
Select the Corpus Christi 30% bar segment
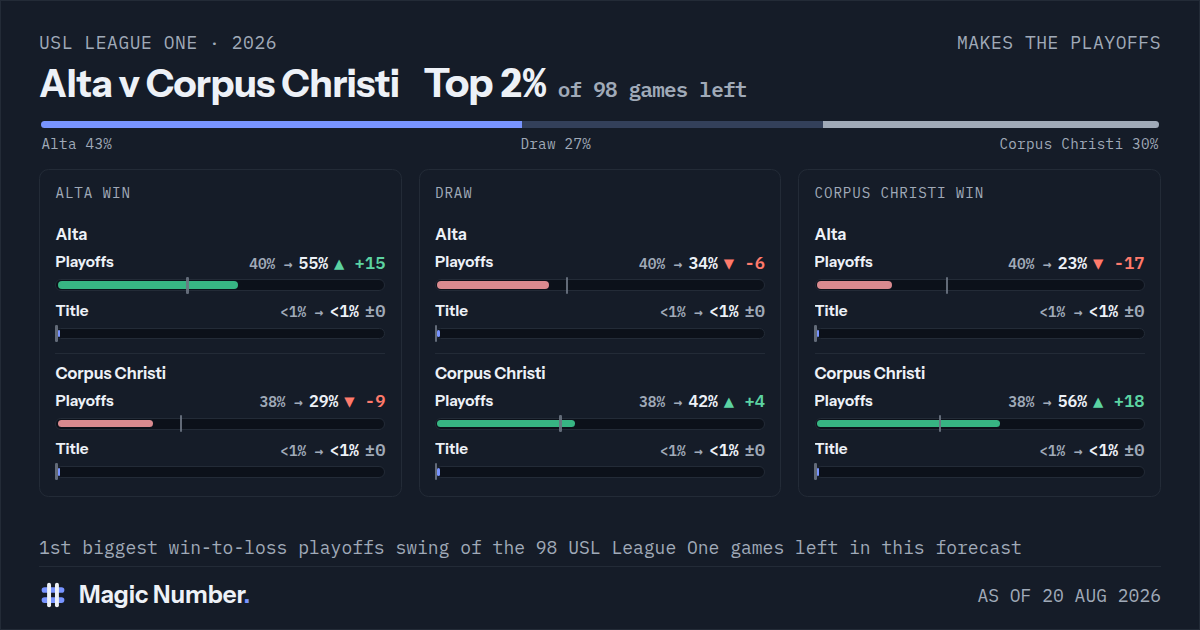pos(991,125)
